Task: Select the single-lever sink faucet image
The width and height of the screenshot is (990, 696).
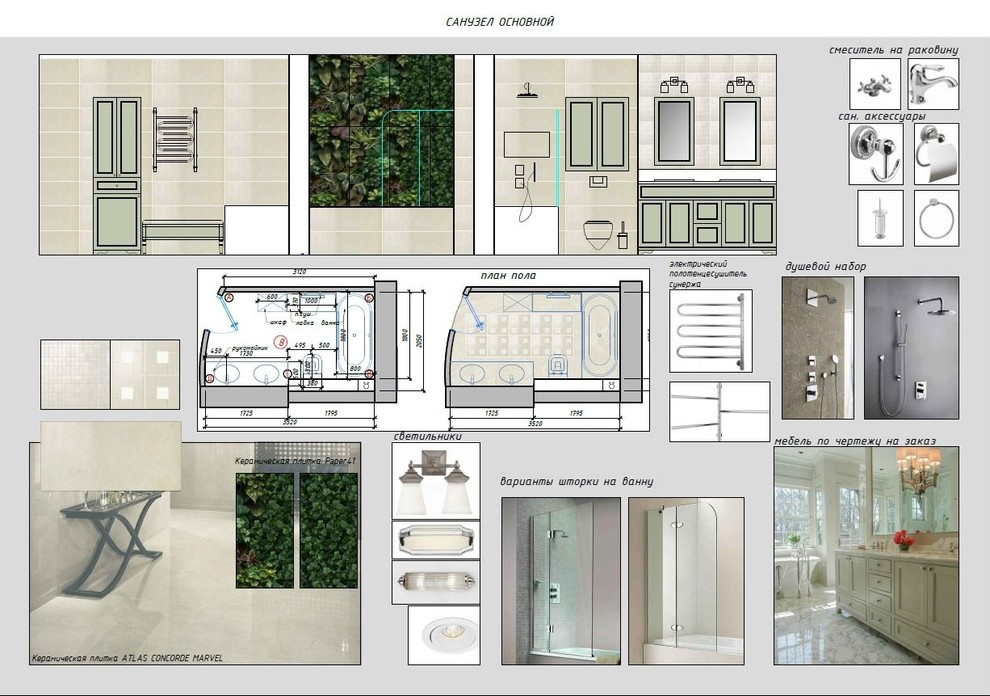Action: pyautogui.click(x=933, y=84)
